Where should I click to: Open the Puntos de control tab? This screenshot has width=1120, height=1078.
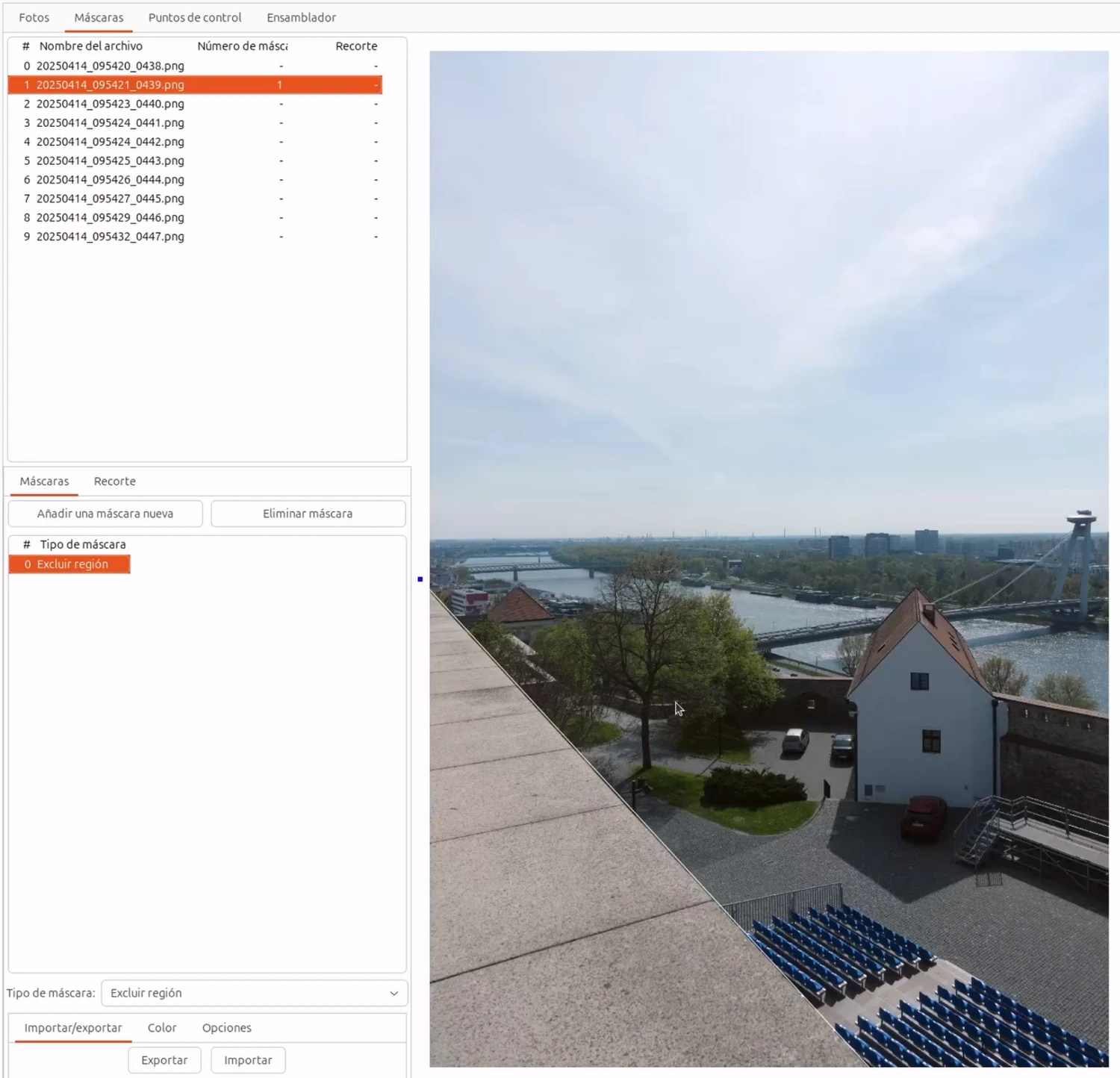(195, 17)
